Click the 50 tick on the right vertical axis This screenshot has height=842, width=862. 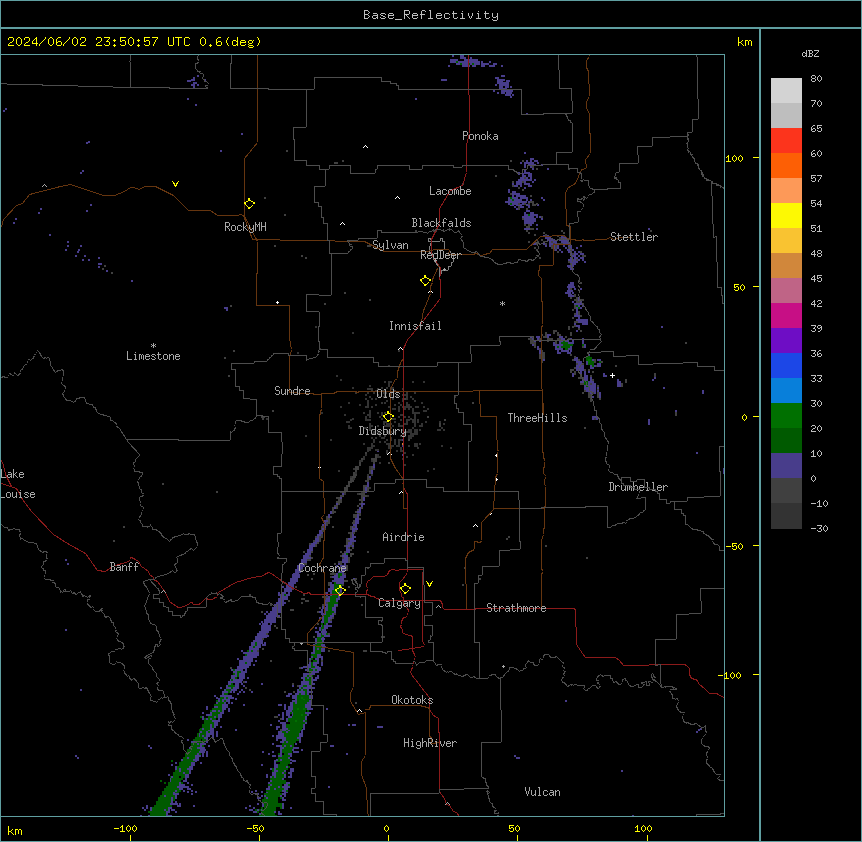click(x=739, y=287)
